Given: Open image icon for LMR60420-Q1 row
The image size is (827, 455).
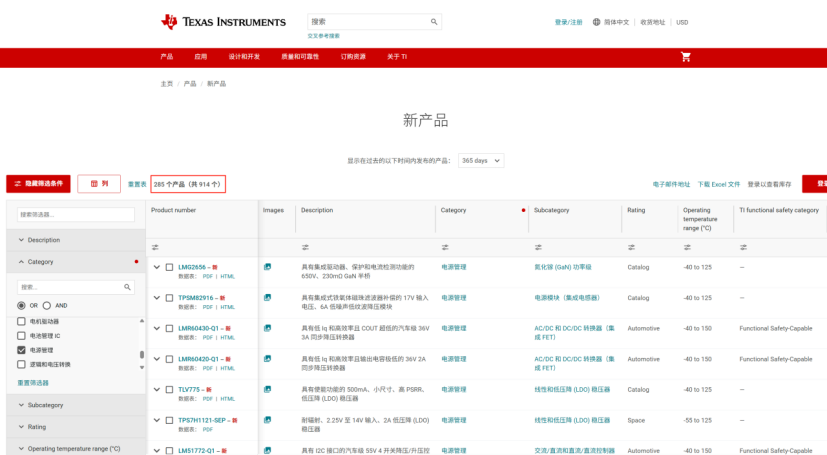Looking at the screenshot, I should coord(267,359).
